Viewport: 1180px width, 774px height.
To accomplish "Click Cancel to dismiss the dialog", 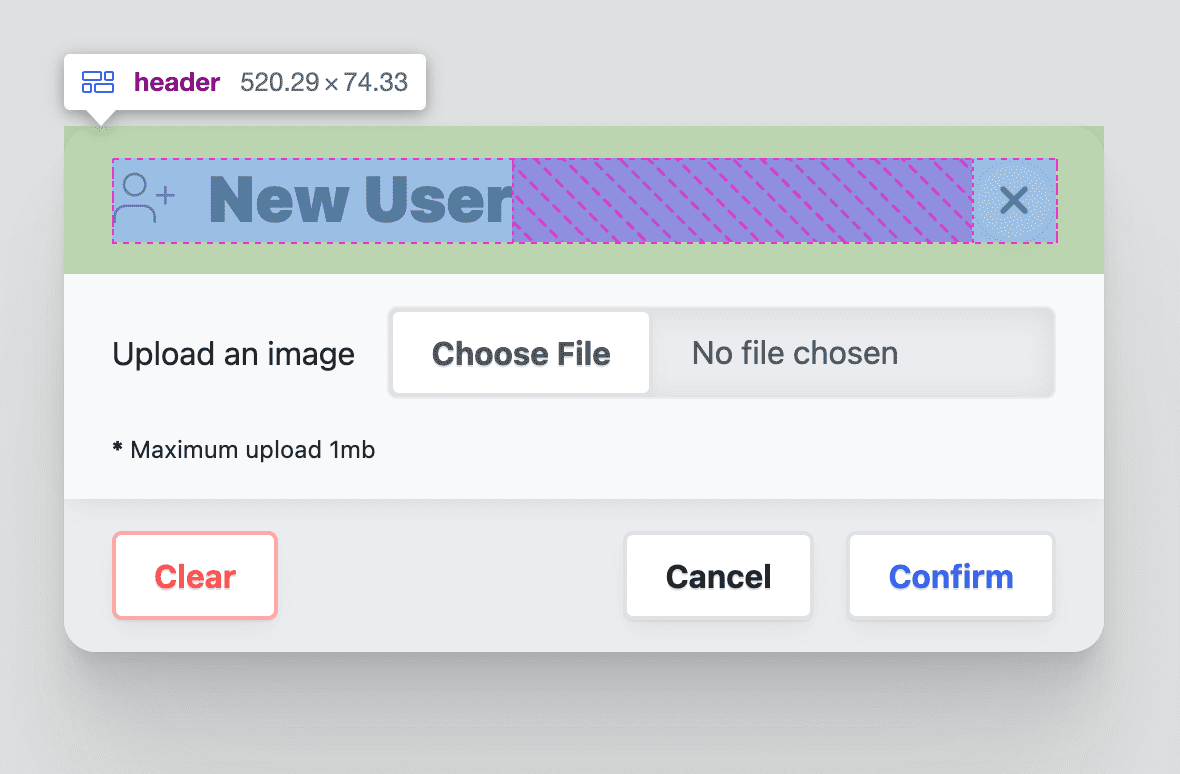I will point(718,576).
